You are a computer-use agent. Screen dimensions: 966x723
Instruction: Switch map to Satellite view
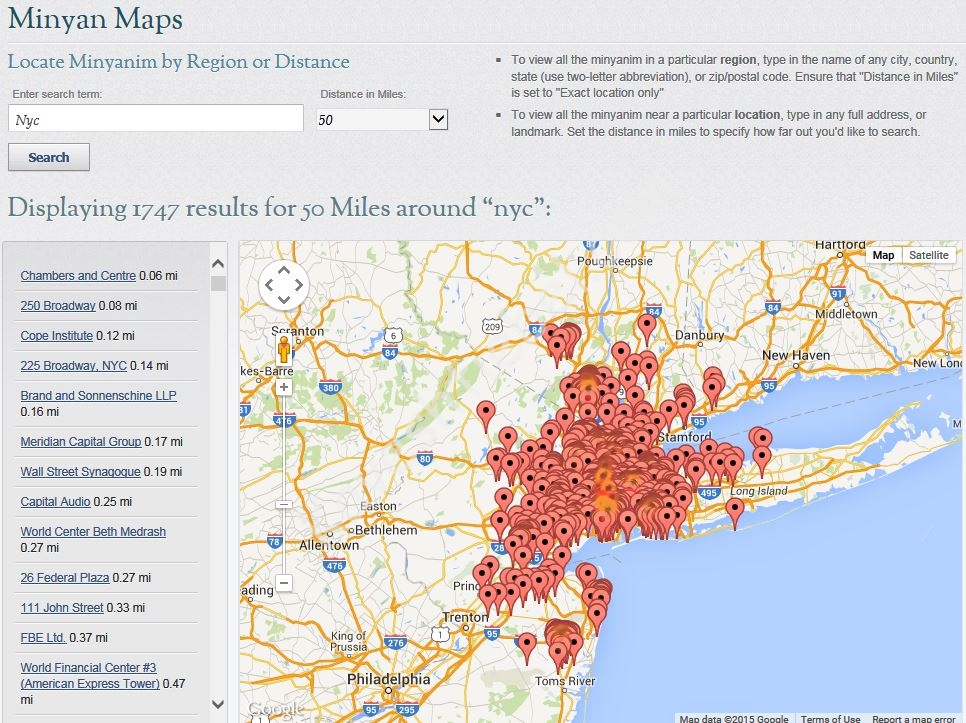(928, 256)
